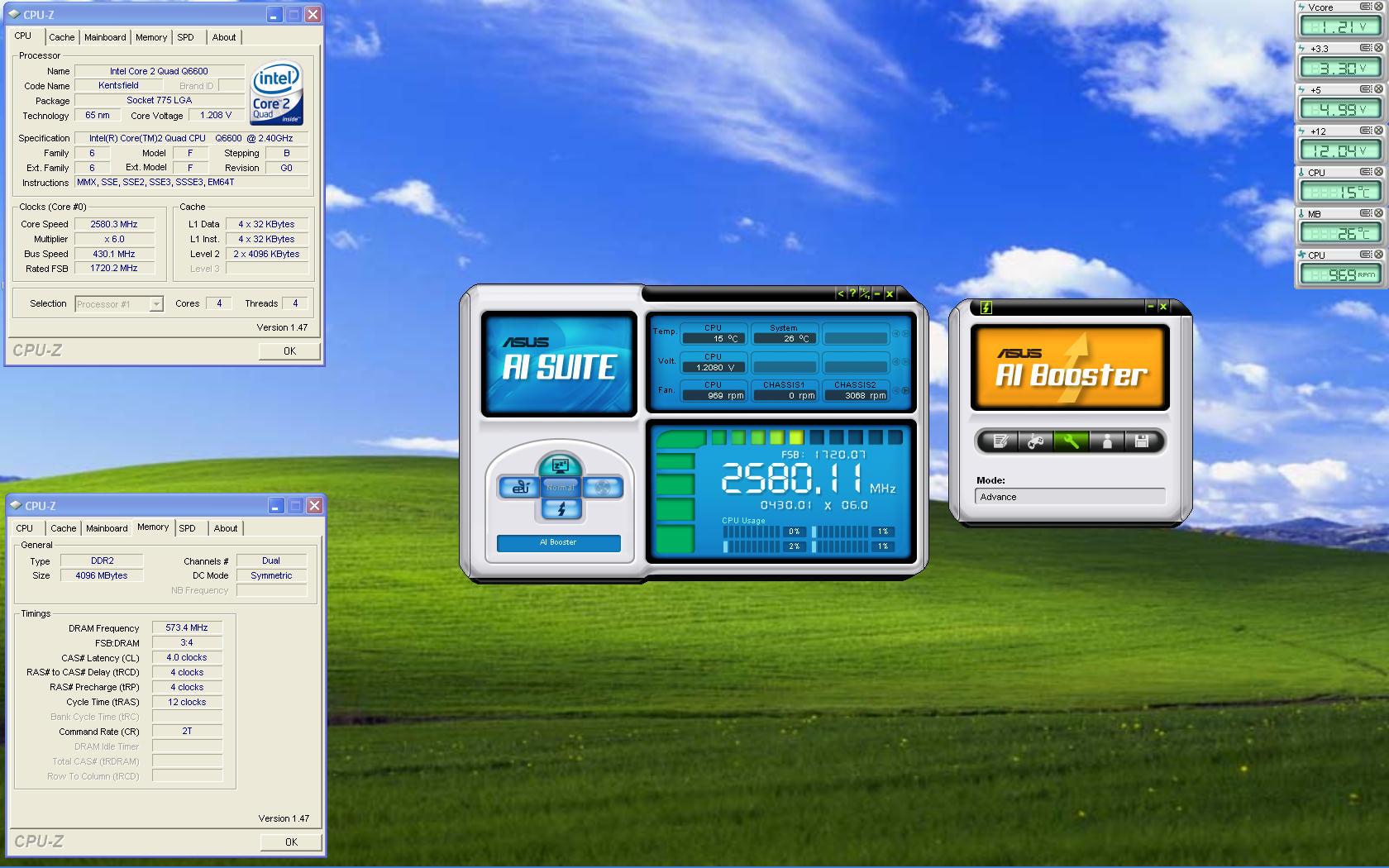Select the gamepad icon in AI Booster
Viewport: 1389px width, 868px height.
click(1035, 441)
